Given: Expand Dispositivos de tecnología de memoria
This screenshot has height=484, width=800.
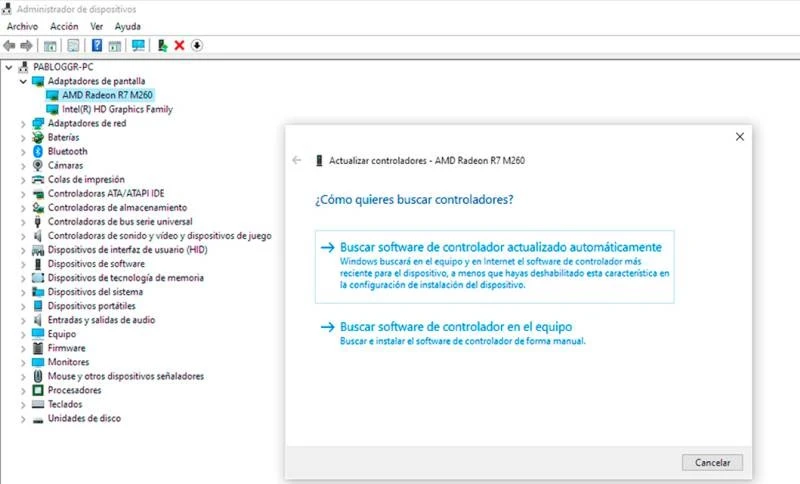Looking at the screenshot, I should 23,278.
